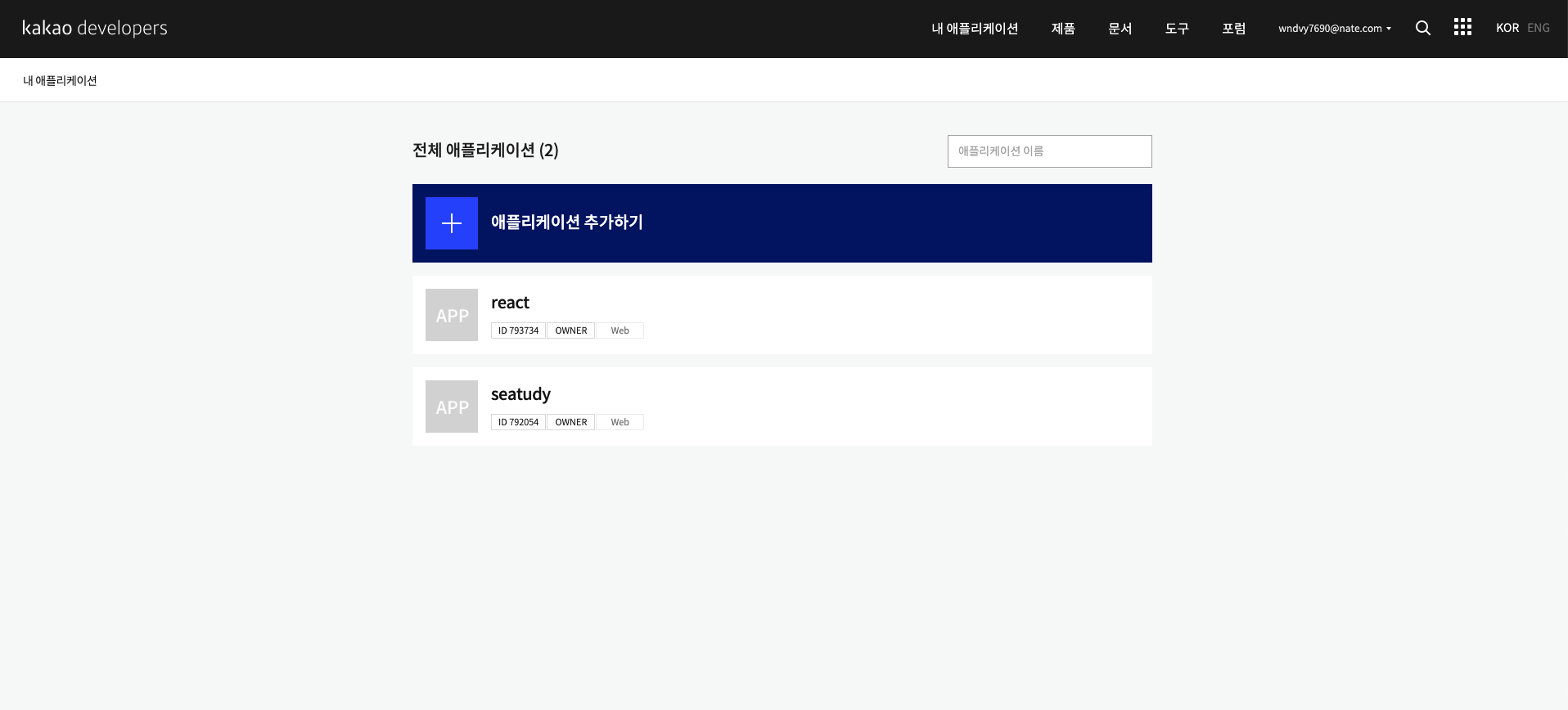This screenshot has height=710, width=1568.
Task: Click the 애플리케이션 이름 search field
Action: click(1049, 151)
